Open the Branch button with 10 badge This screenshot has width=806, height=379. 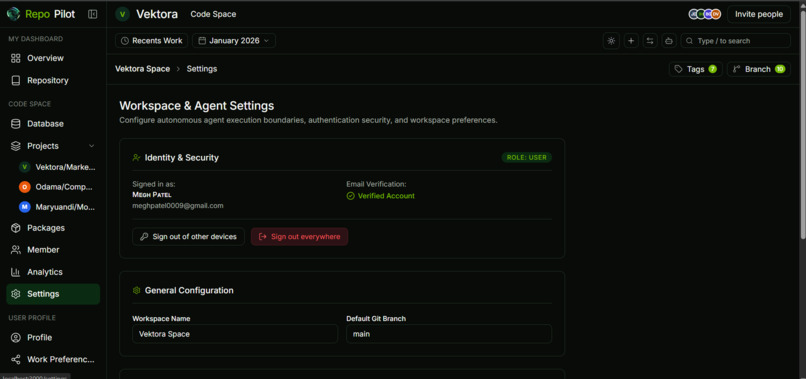click(x=759, y=69)
